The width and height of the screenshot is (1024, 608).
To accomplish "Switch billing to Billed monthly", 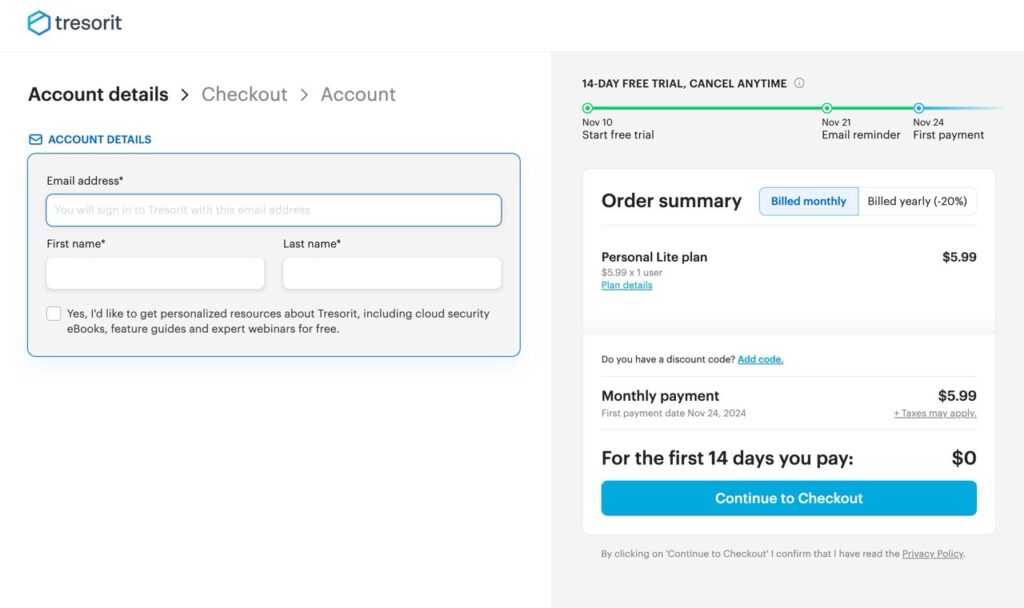I will (808, 201).
